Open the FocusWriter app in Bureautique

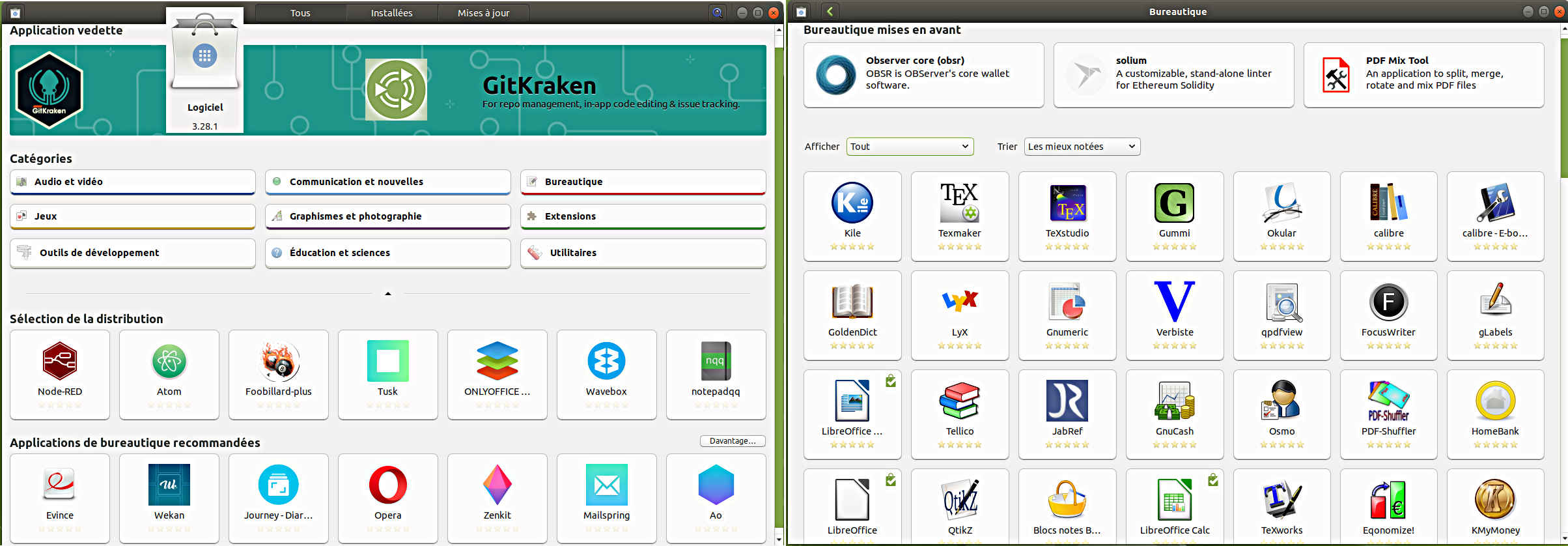coord(1388,315)
